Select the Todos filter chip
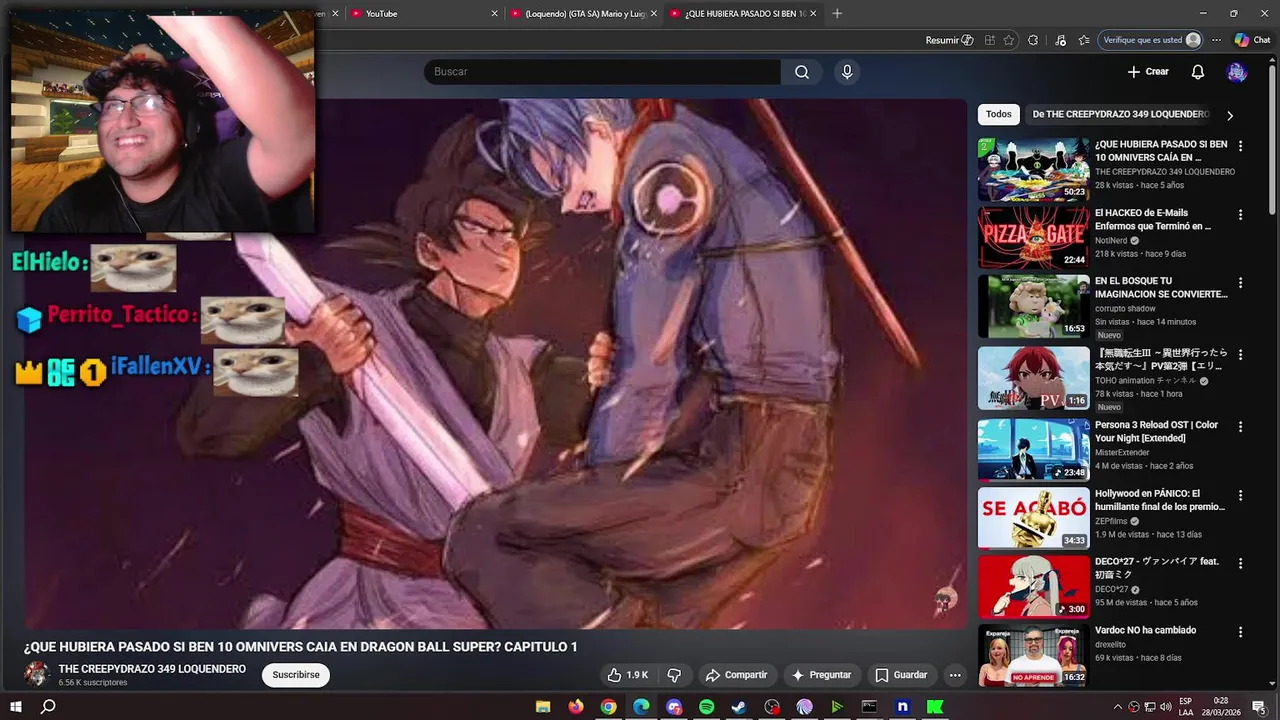This screenshot has width=1280, height=720. click(999, 114)
